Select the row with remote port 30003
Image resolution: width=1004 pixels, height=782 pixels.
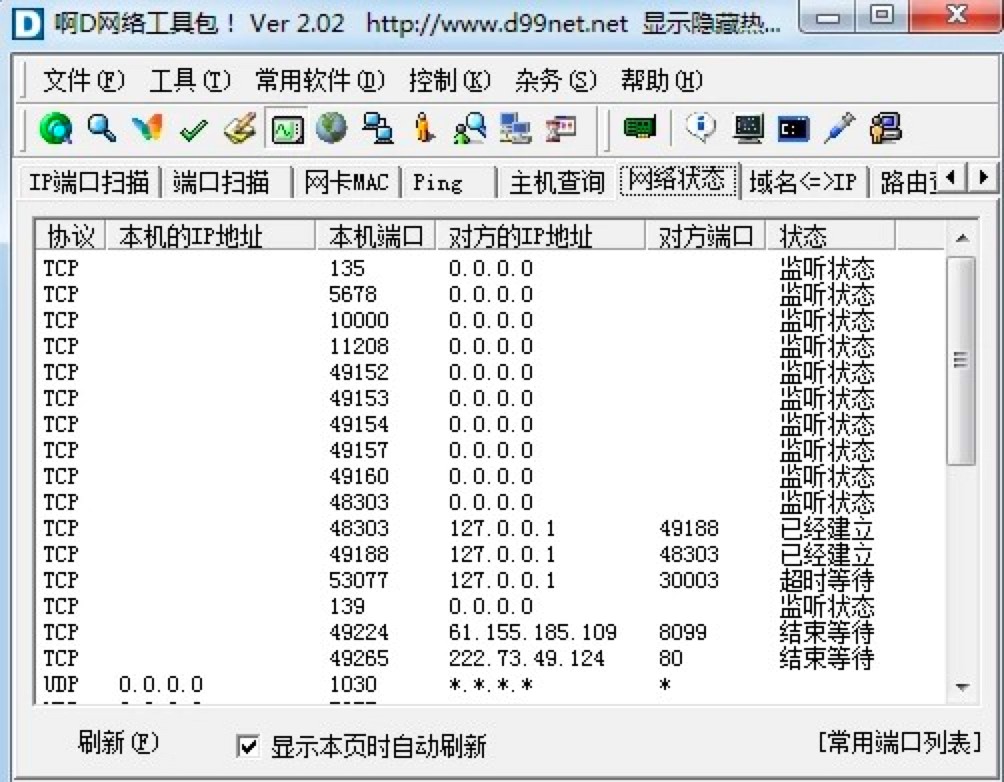tap(490, 580)
